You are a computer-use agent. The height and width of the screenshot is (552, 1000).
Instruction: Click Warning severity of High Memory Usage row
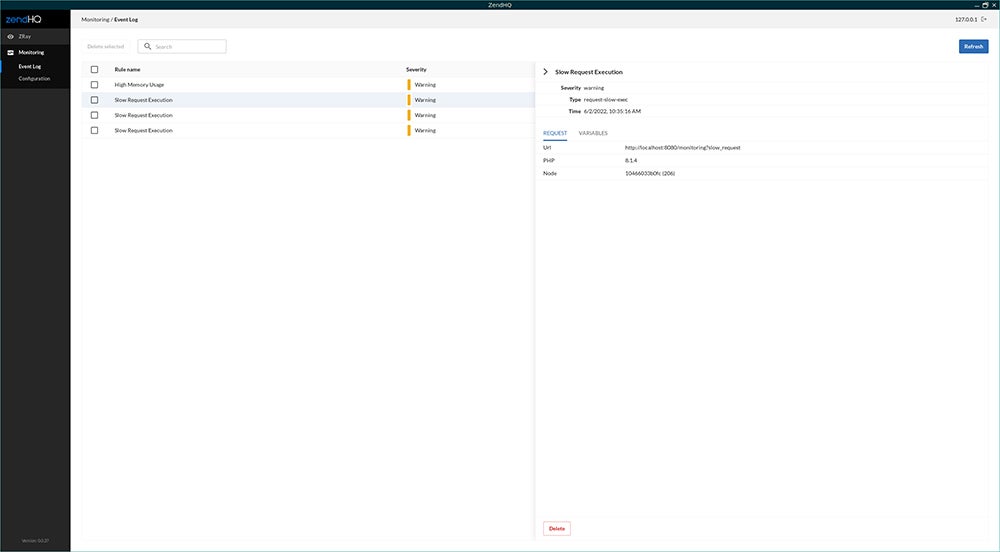[x=425, y=85]
